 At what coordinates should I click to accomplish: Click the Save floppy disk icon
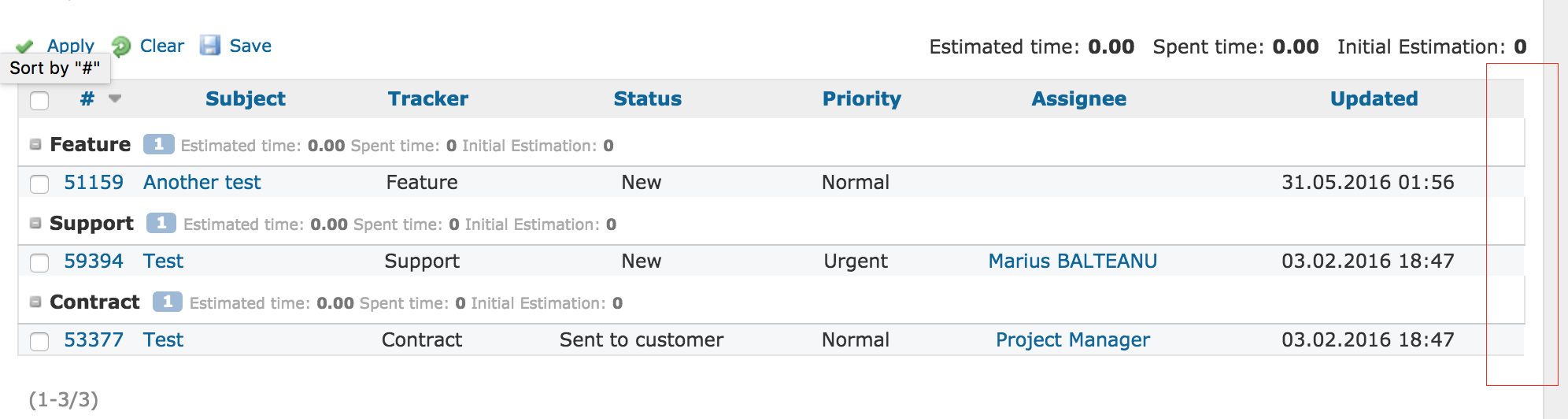pos(210,46)
